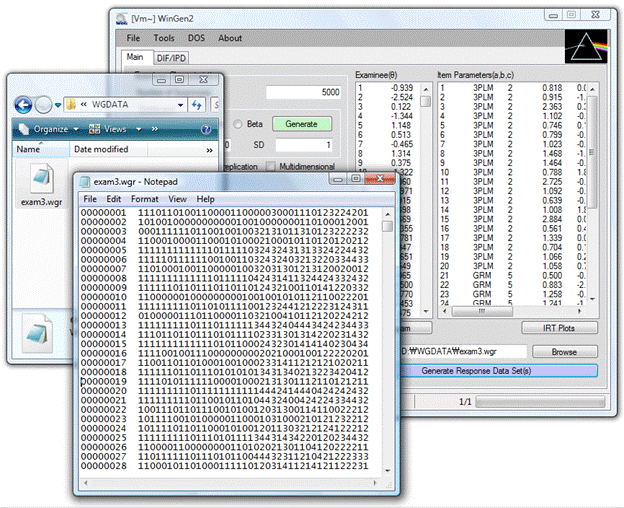Click the WinGen2 title bar app icon
Image resolution: width=624 pixels, height=508 pixels.
click(121, 19)
